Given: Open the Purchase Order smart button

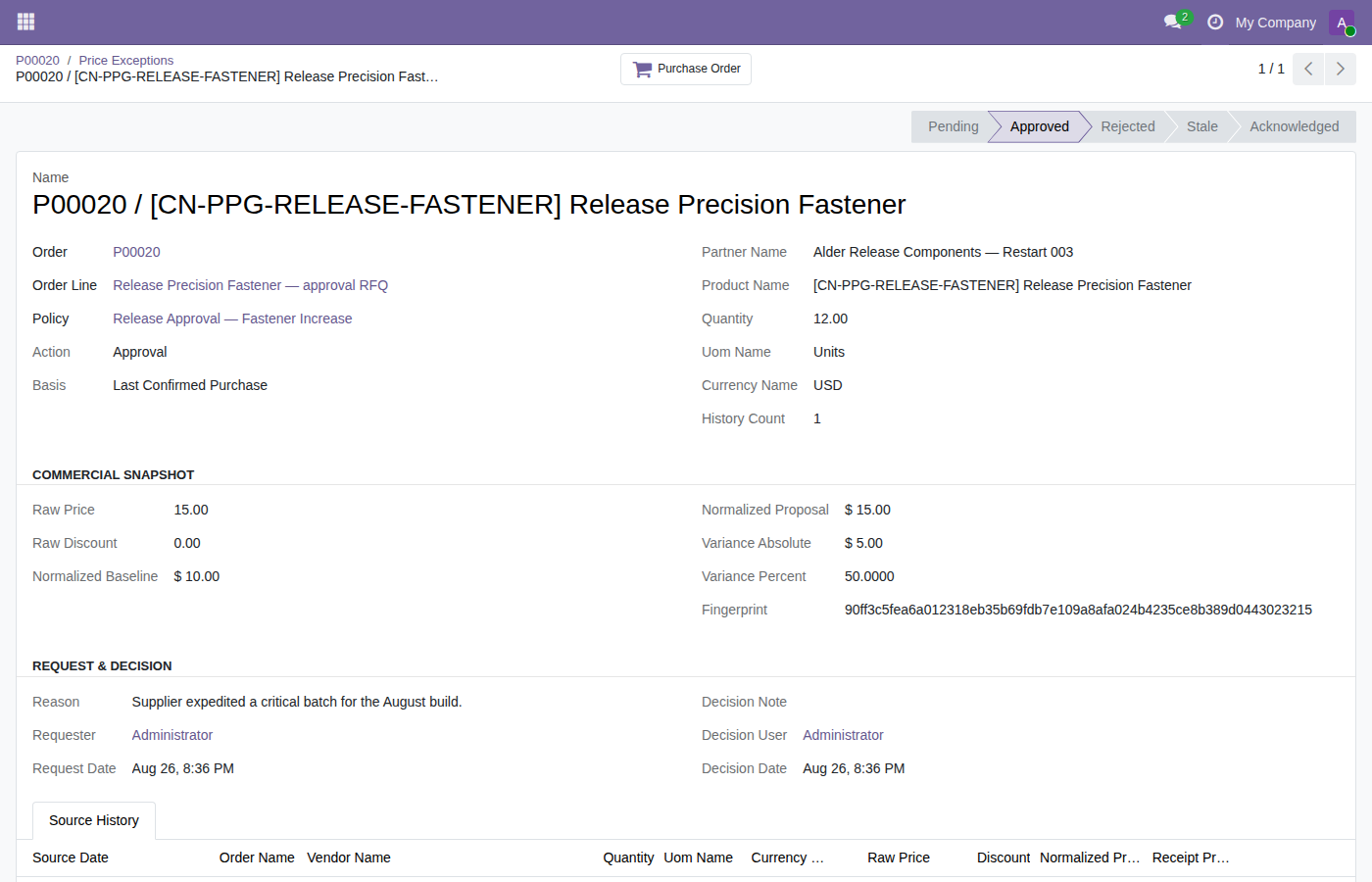Looking at the screenshot, I should pos(686,69).
